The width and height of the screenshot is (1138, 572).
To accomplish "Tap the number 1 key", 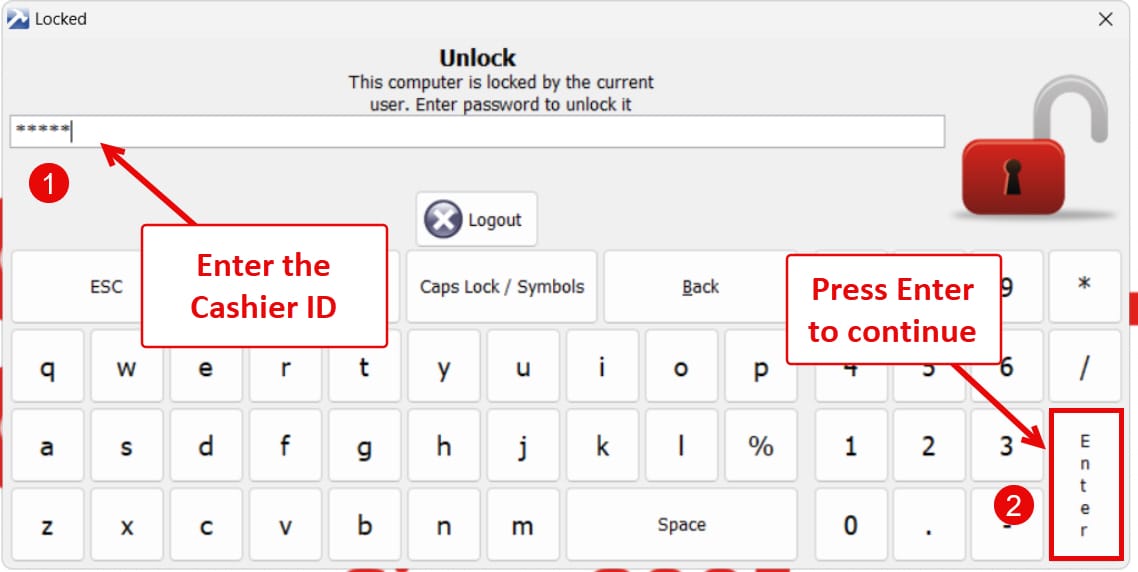I will pyautogui.click(x=849, y=446).
